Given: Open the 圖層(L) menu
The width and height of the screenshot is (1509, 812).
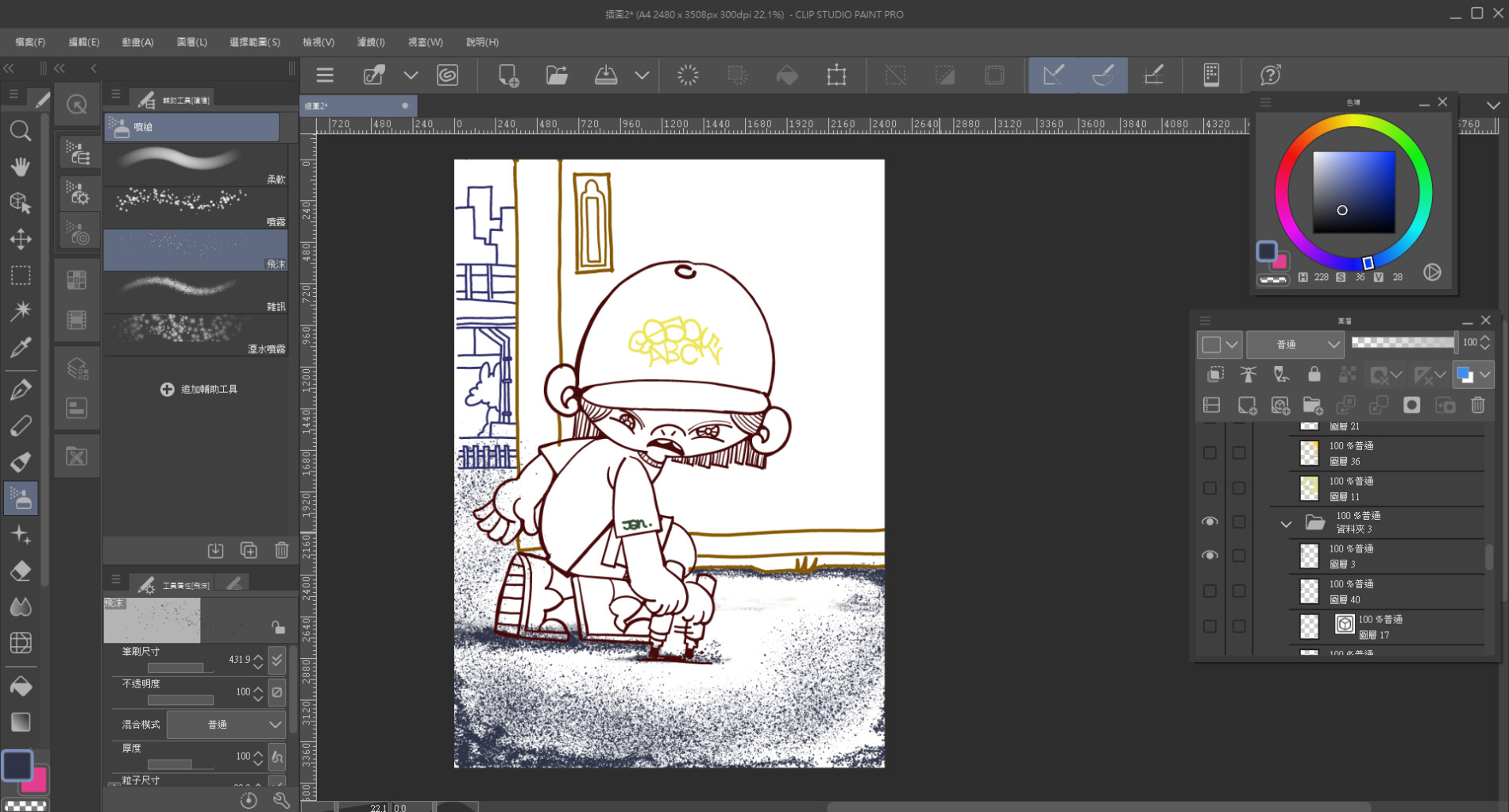Looking at the screenshot, I should (191, 42).
